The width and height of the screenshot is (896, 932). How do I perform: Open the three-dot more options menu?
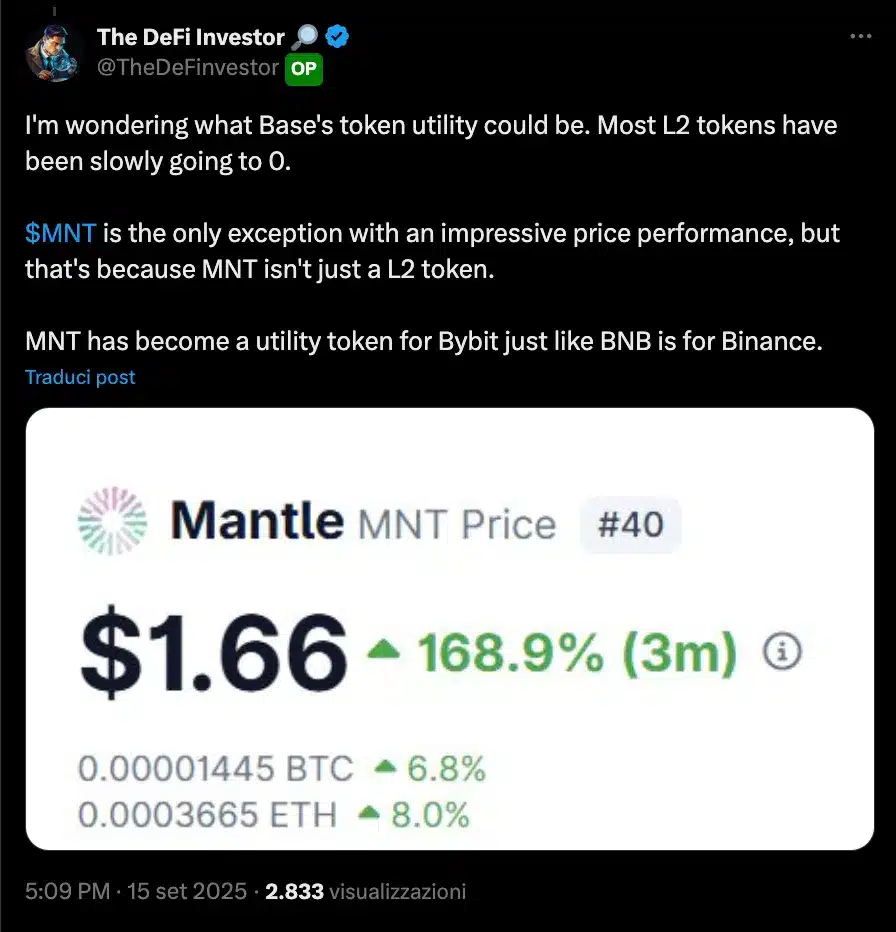pos(860,36)
